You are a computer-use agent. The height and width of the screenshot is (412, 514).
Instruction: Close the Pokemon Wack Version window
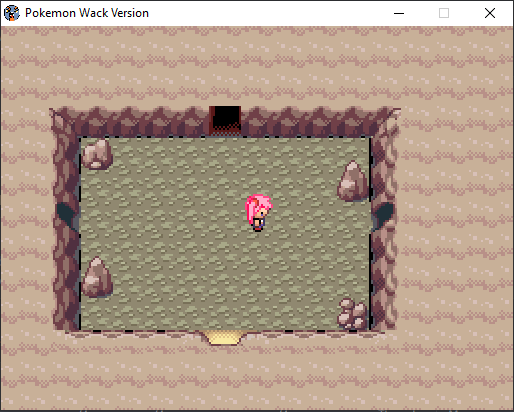point(490,13)
